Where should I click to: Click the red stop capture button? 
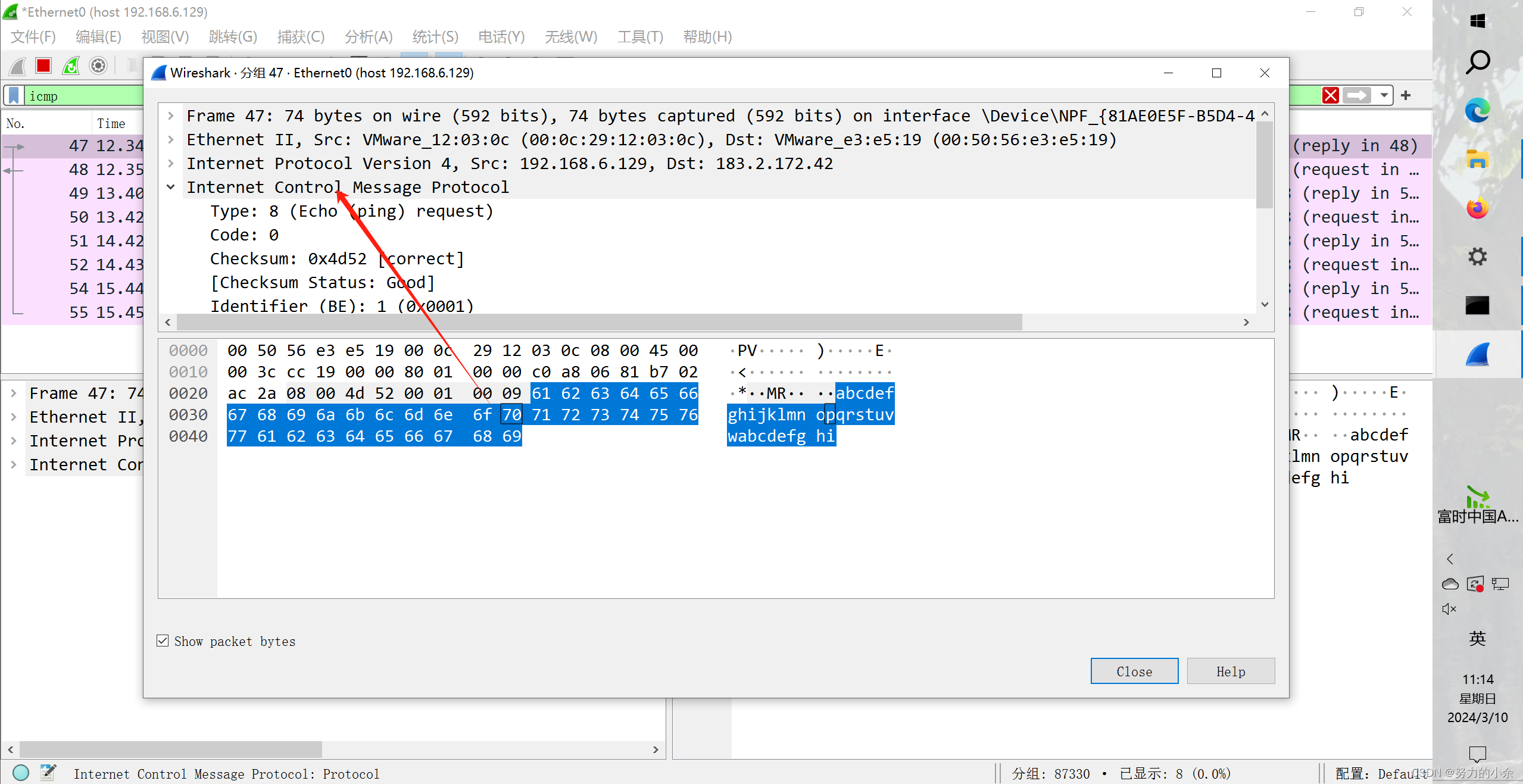tap(43, 65)
